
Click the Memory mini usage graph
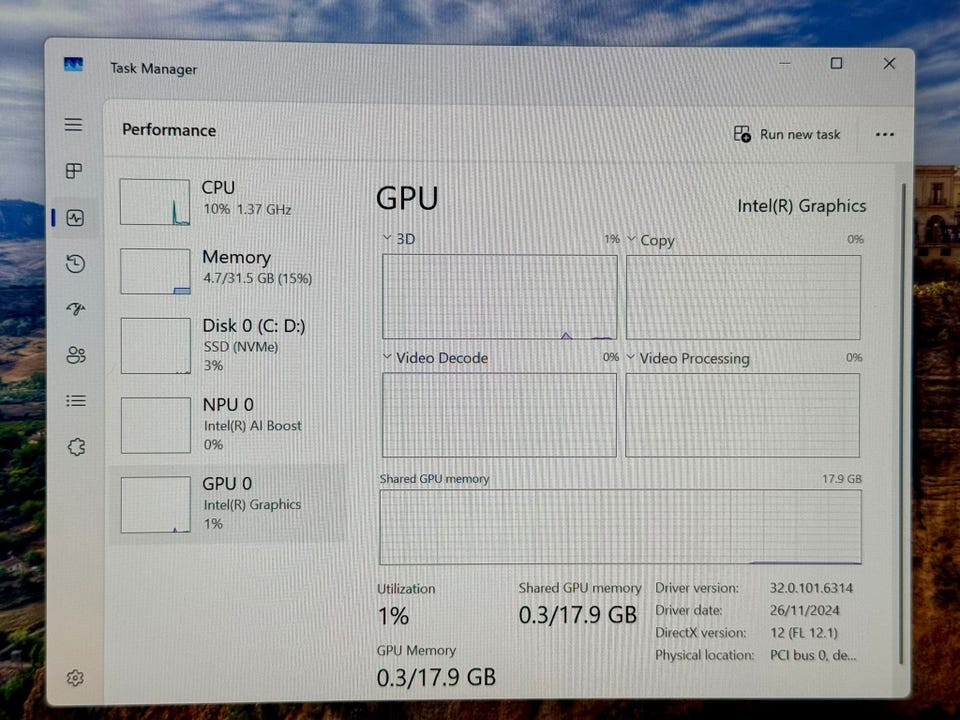coord(156,271)
